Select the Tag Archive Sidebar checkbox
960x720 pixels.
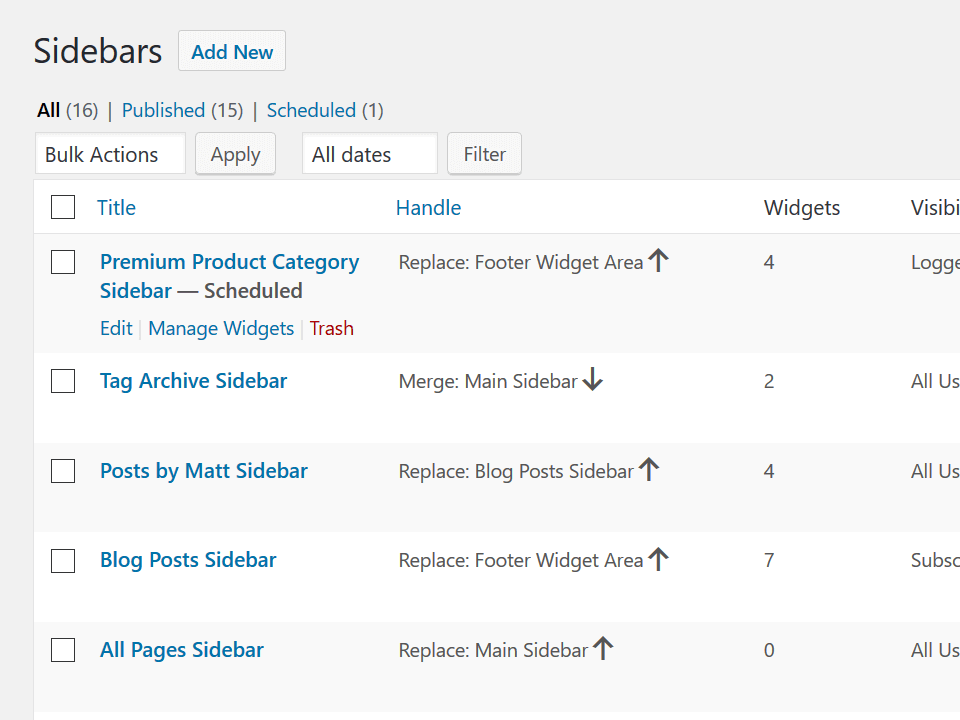click(x=62, y=381)
